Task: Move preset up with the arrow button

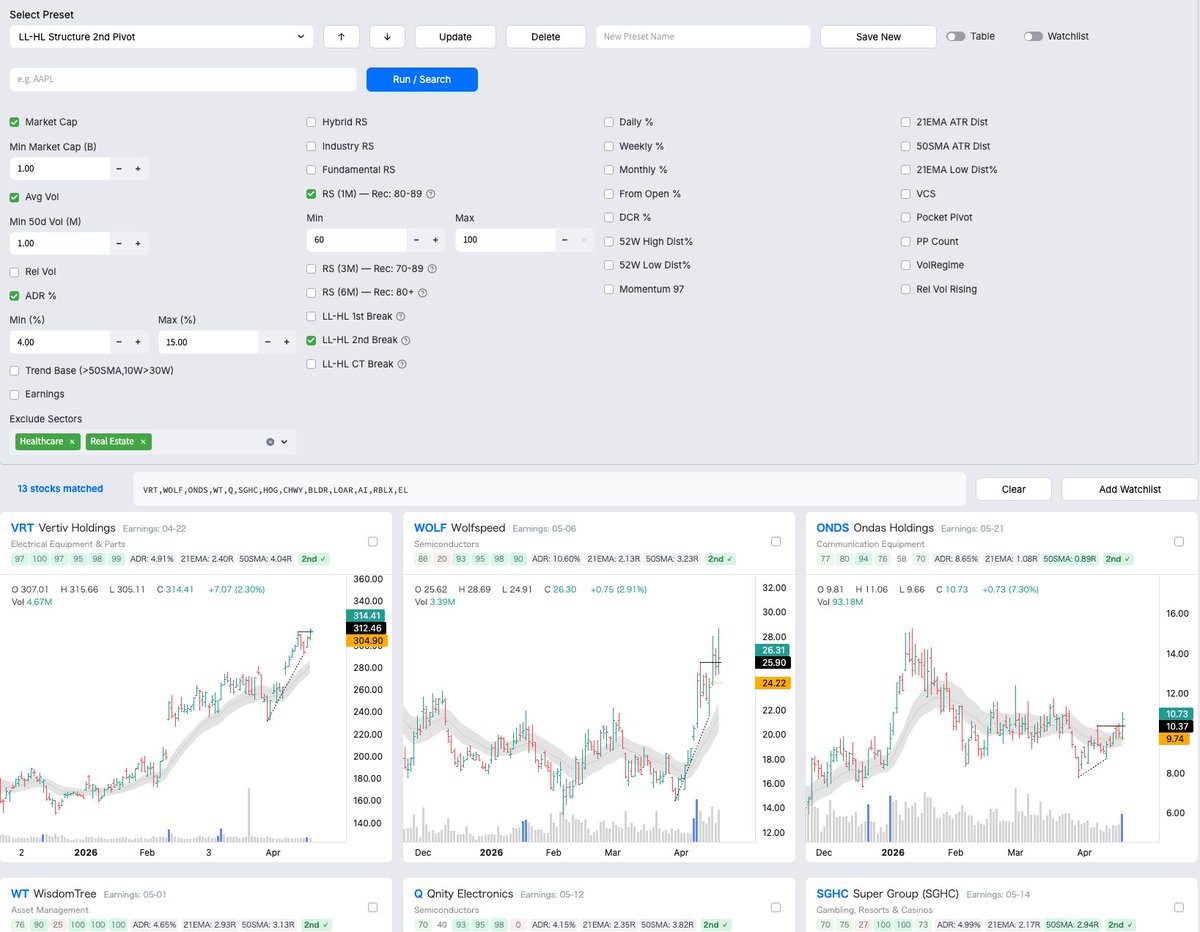Action: (x=341, y=36)
